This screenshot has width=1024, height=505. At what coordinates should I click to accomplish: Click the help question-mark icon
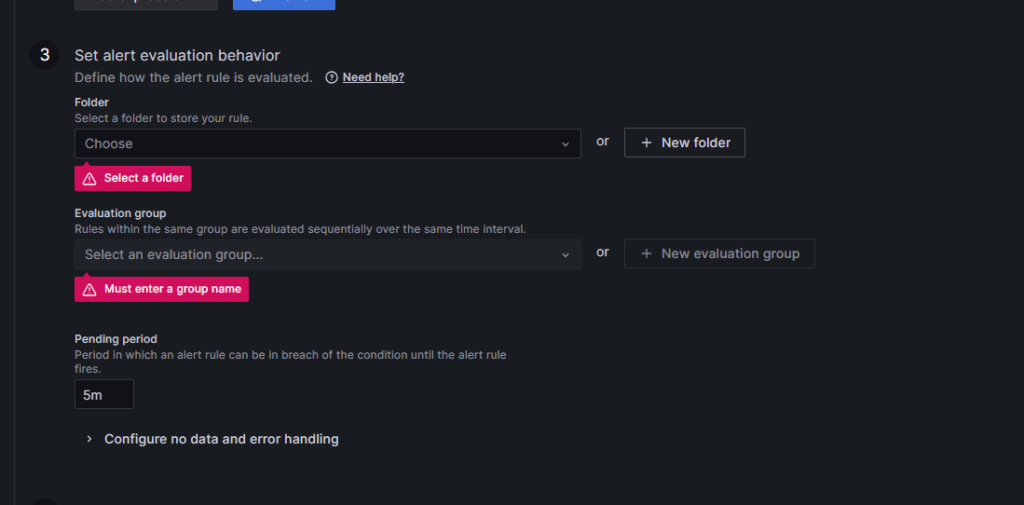[x=331, y=77]
